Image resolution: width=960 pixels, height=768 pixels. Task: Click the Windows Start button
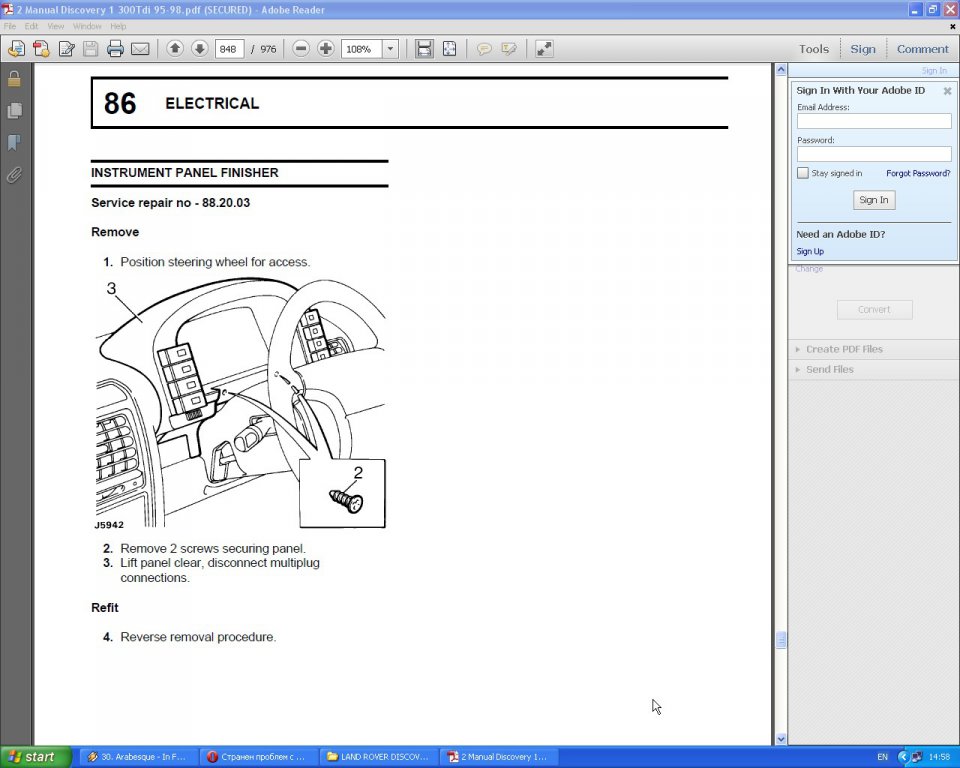[36, 757]
